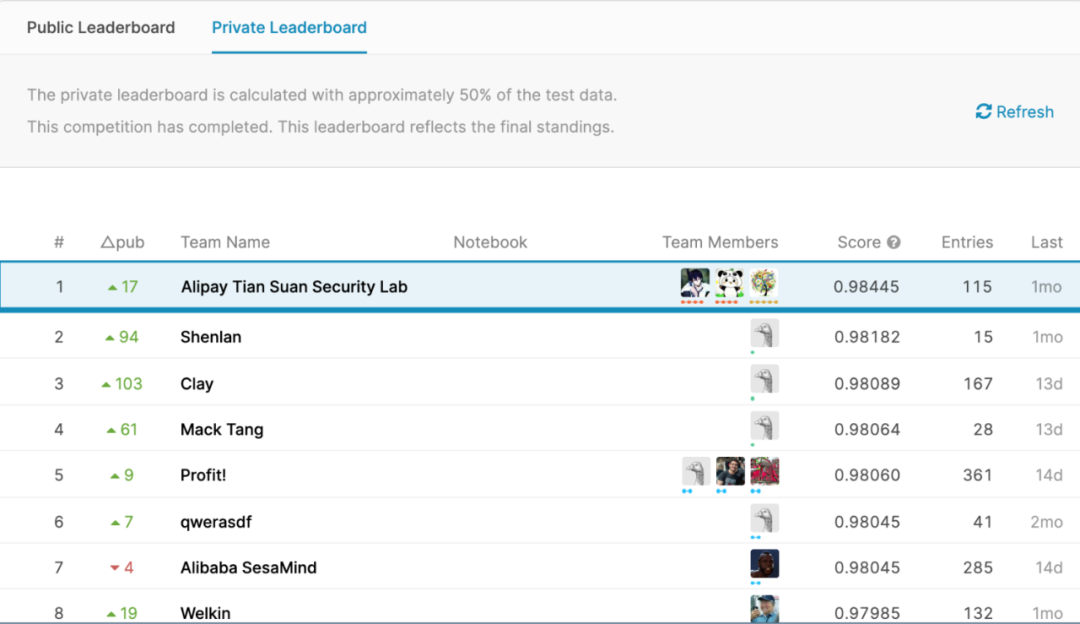Click the Score help question mark icon

pyautogui.click(x=894, y=242)
